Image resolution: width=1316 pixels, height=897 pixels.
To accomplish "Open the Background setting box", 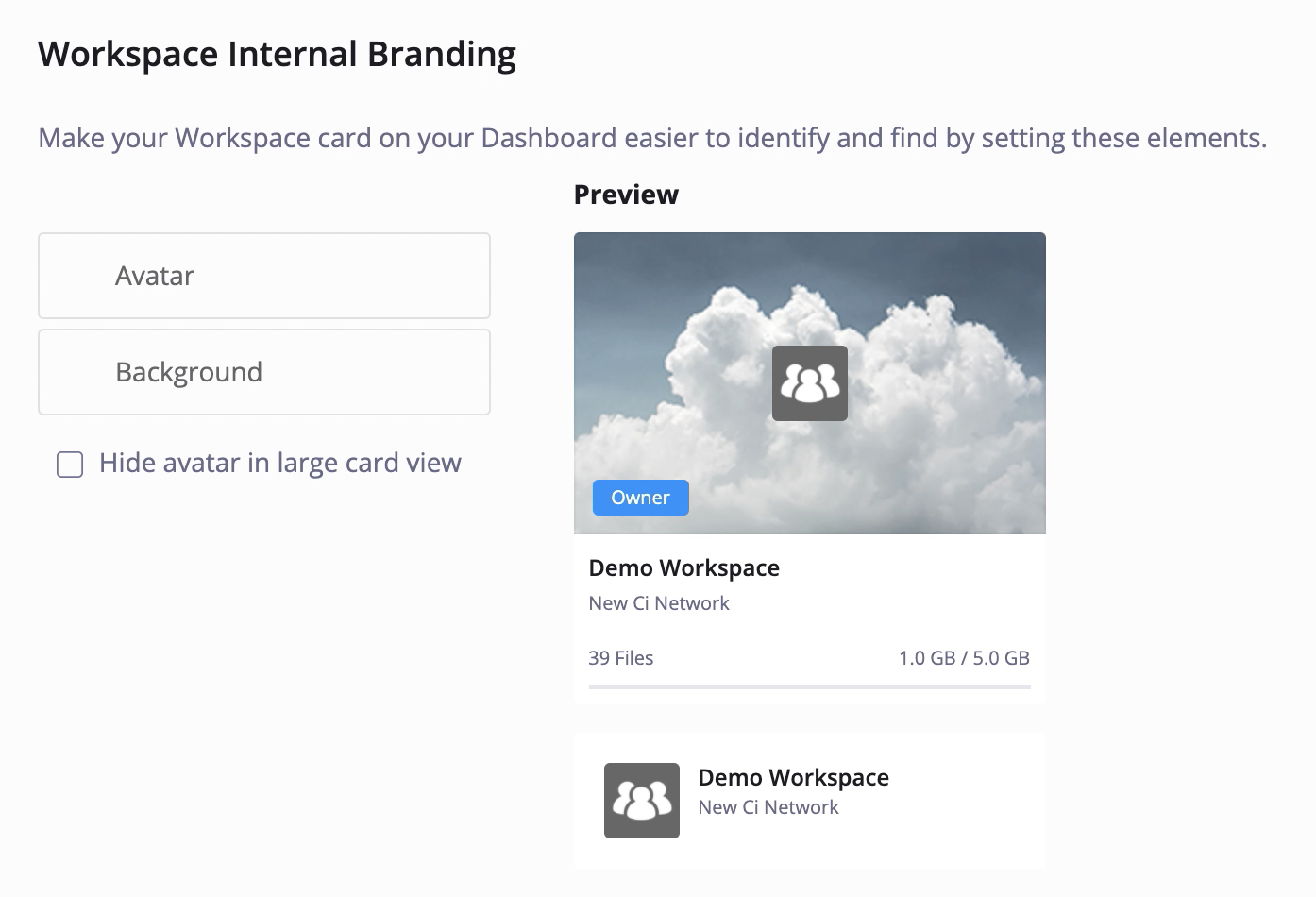I will click(x=264, y=372).
